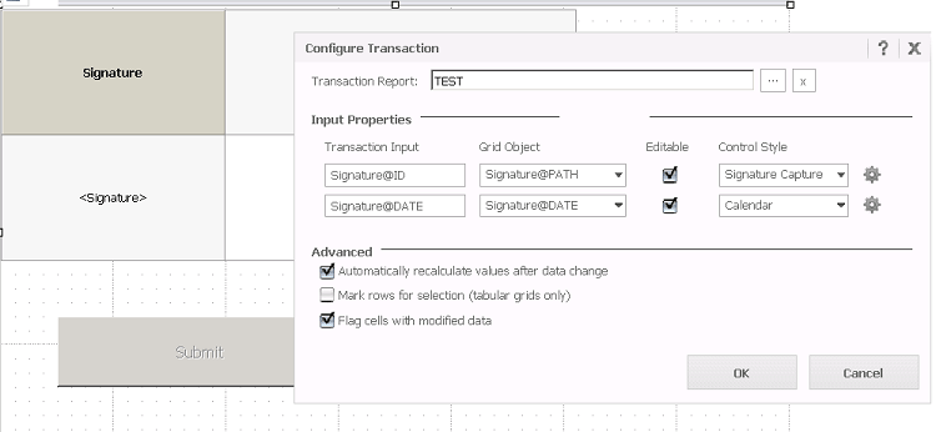Uncheck Editable for Signature@DATE row
Viewport: 936px width, 432px height.
tap(670, 206)
